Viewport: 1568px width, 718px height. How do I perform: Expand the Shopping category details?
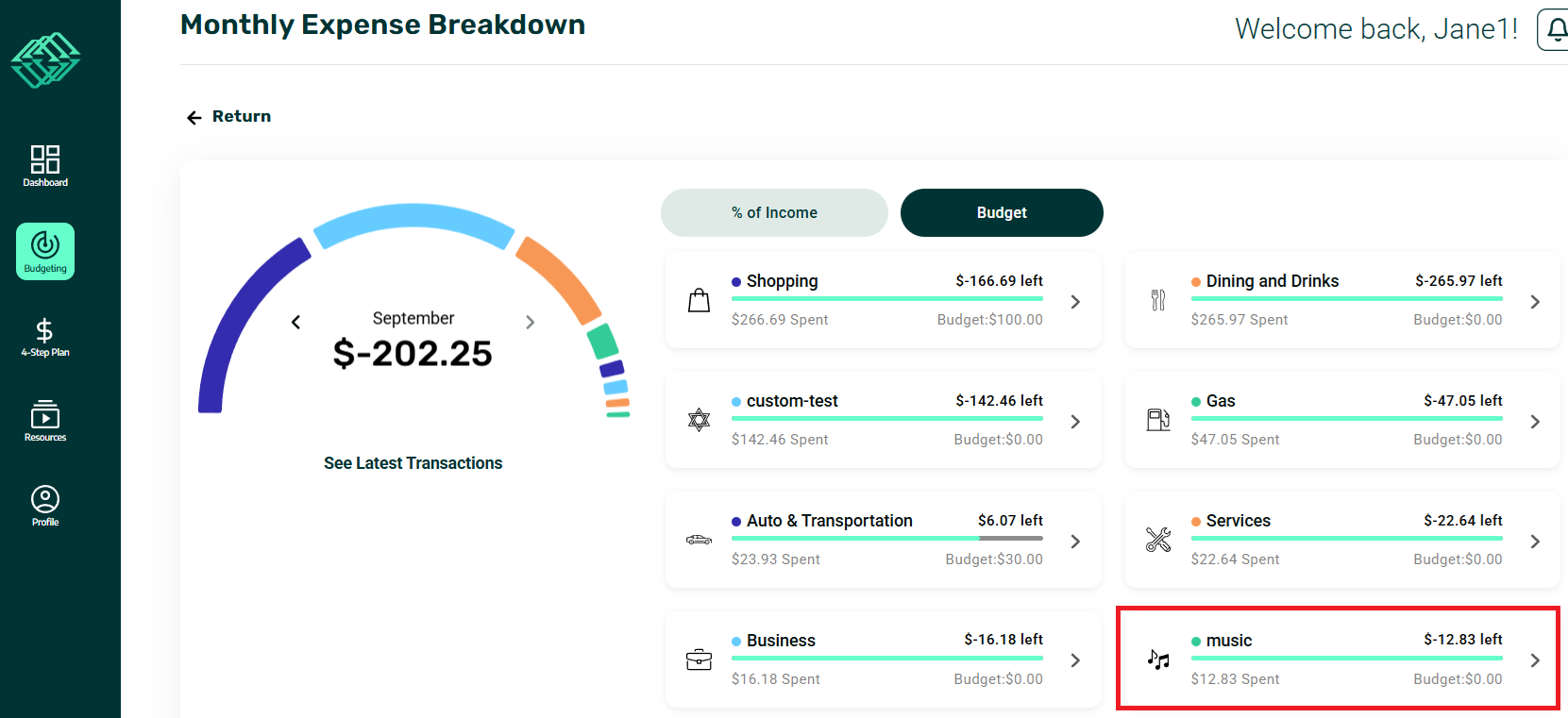coord(1075,302)
